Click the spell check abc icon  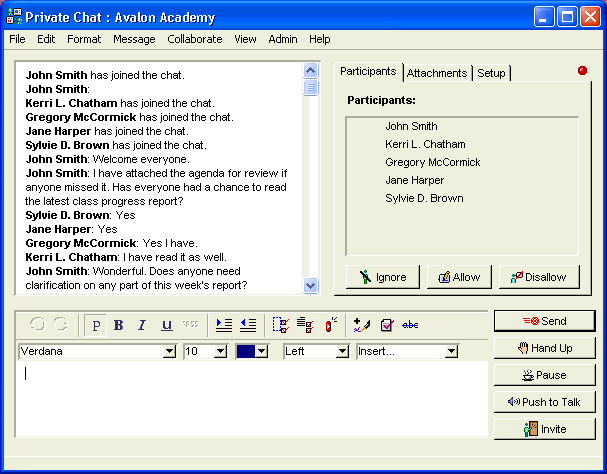click(410, 325)
